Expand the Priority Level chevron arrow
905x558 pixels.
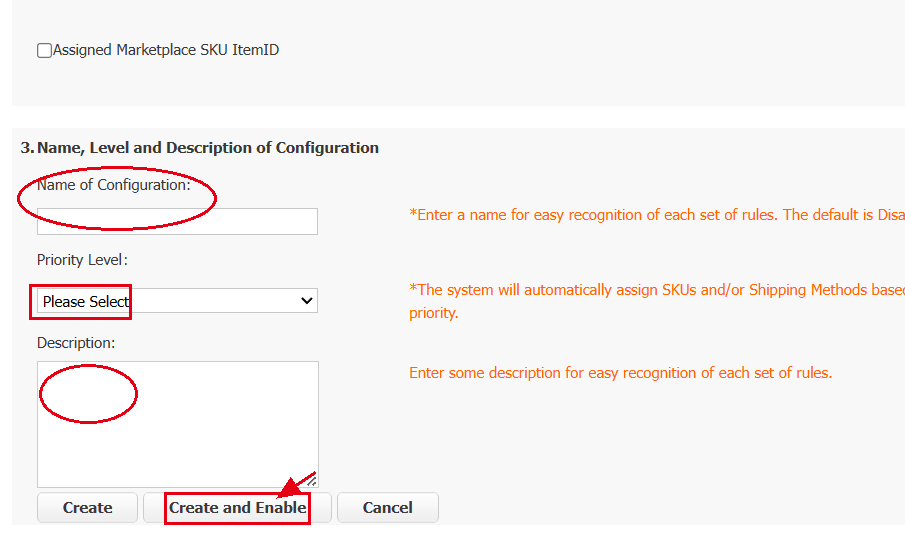tap(306, 301)
